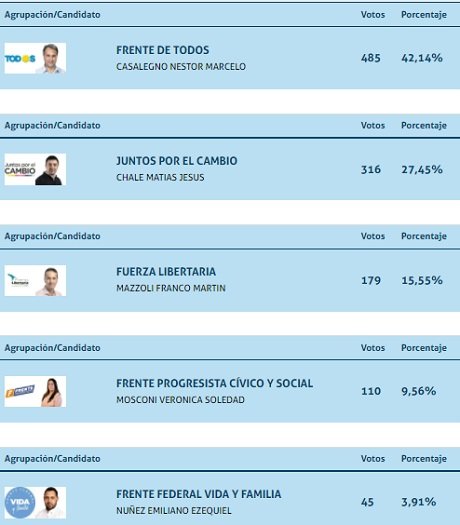Click candidate name MAZZOLI FRANCO MARTIN
Viewport: 460px width, 525px height.
[171, 288]
